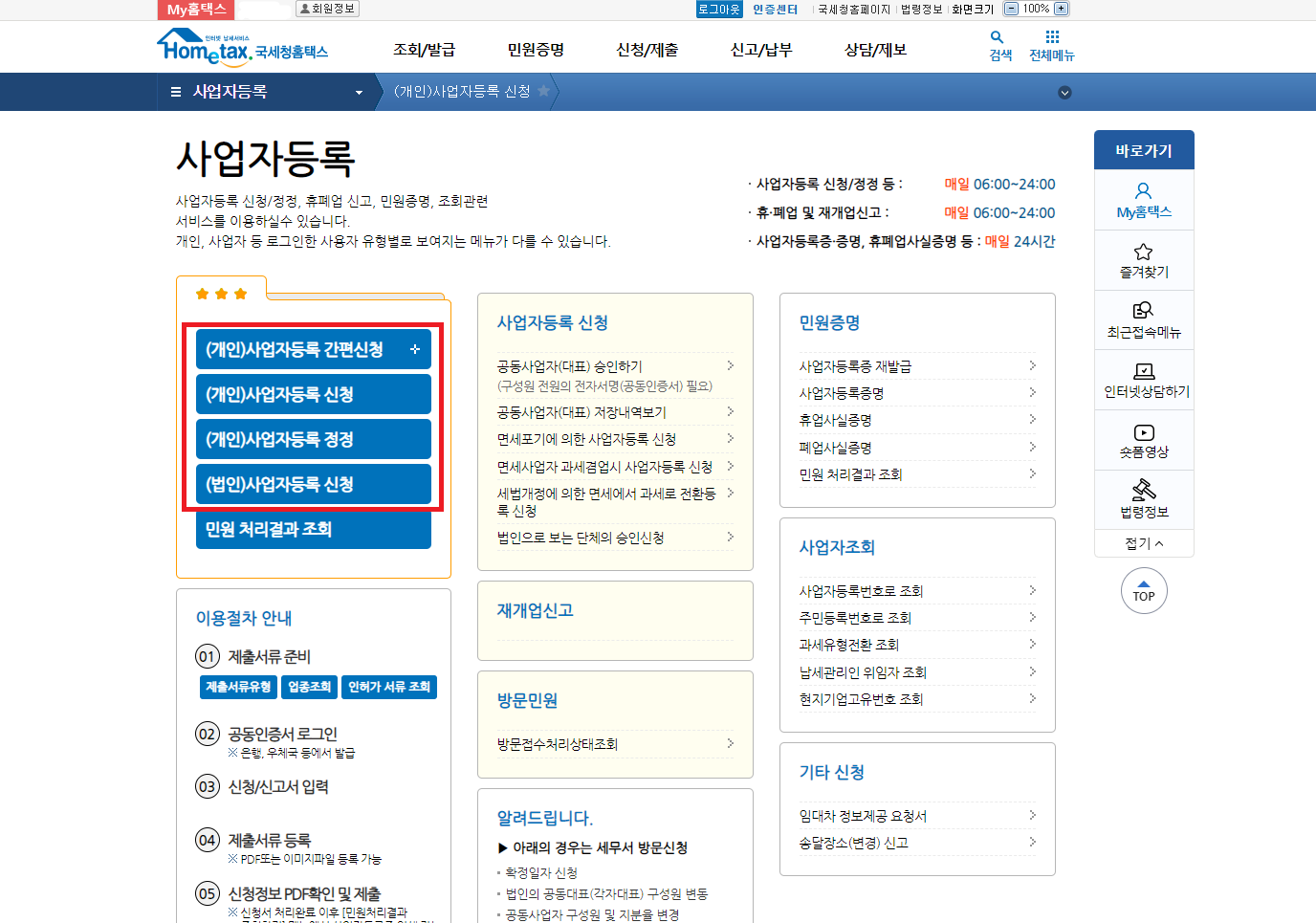Open 공동사업자(대표) 저장내역보기 link
1316x923 pixels.
tap(581, 412)
